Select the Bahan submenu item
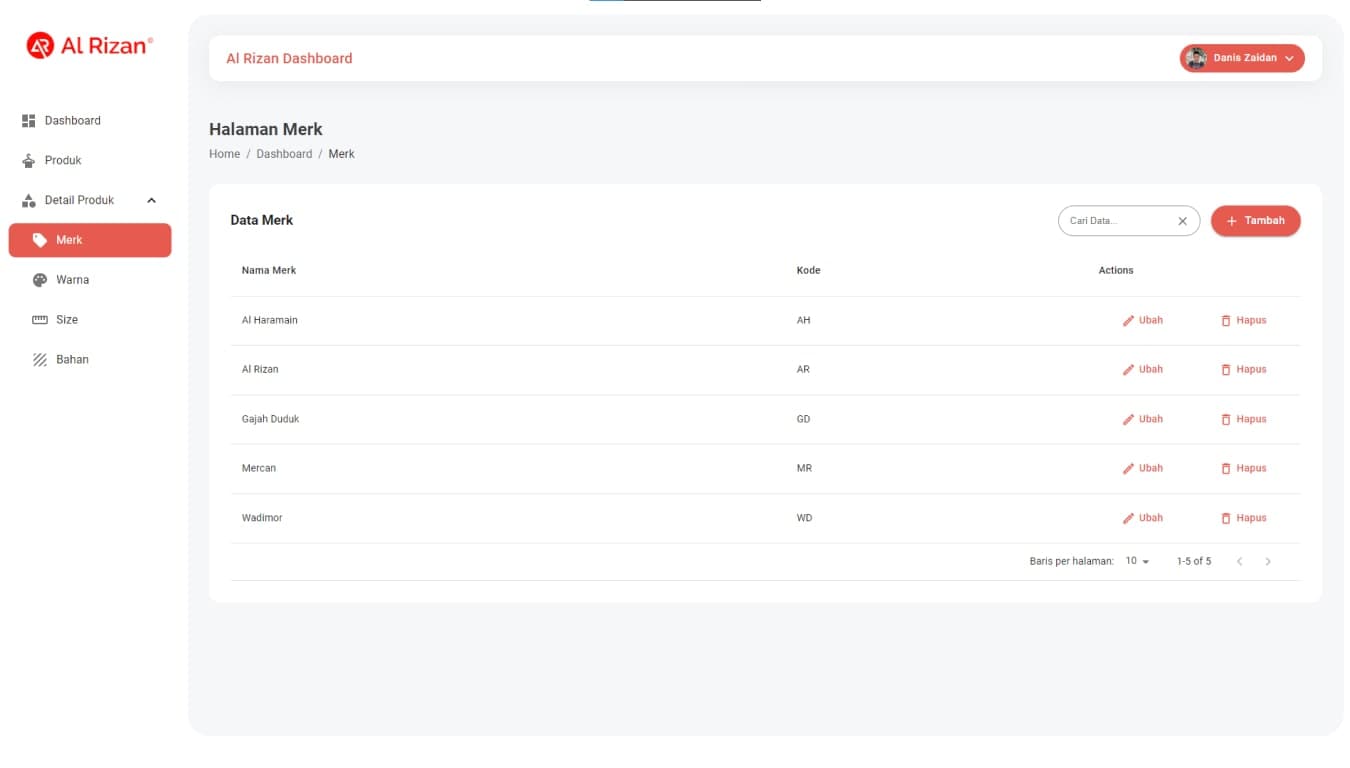Viewport: 1350px width, 768px height. 90,360
